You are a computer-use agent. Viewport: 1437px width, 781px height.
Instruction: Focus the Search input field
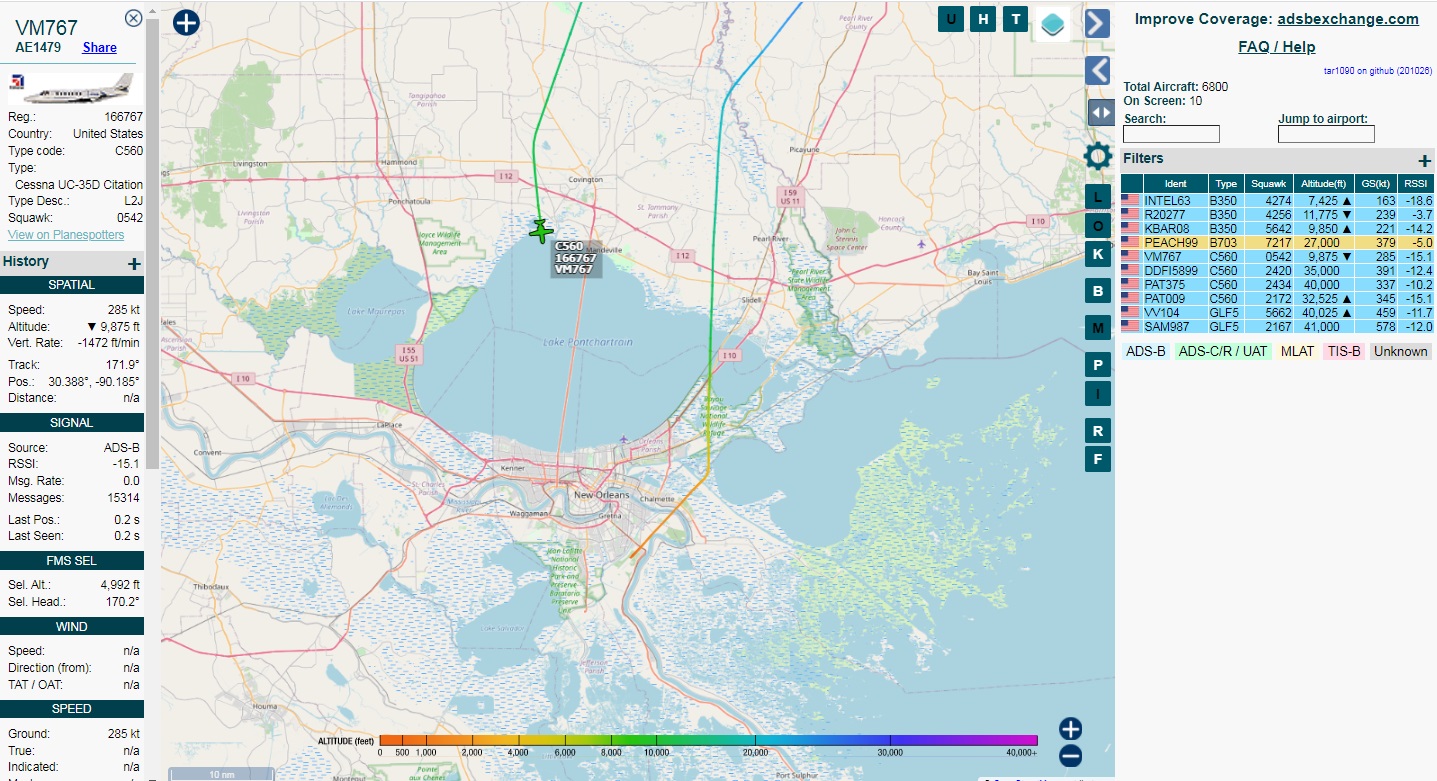[1172, 134]
